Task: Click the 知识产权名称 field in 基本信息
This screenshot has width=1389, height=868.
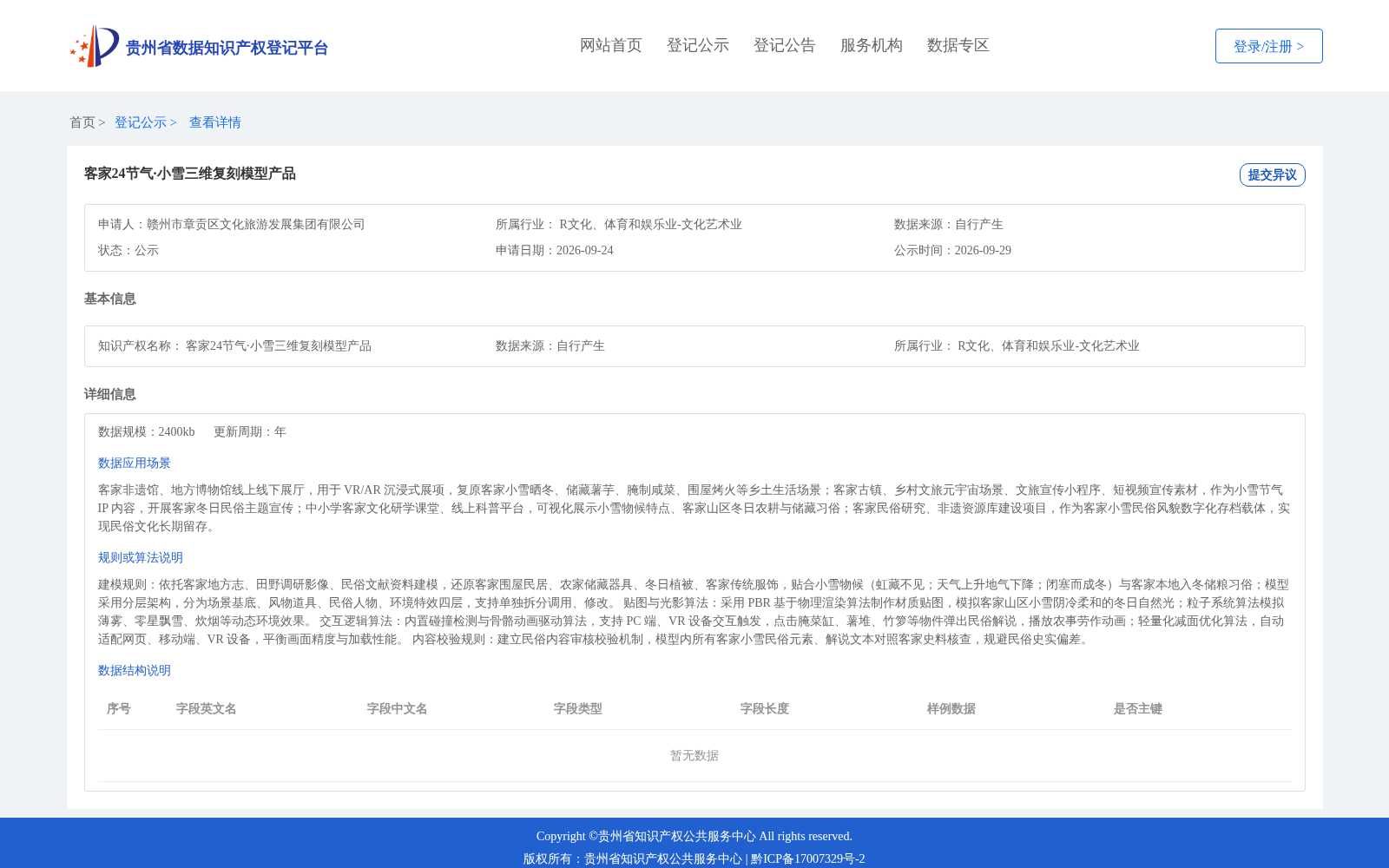Action: 234,345
